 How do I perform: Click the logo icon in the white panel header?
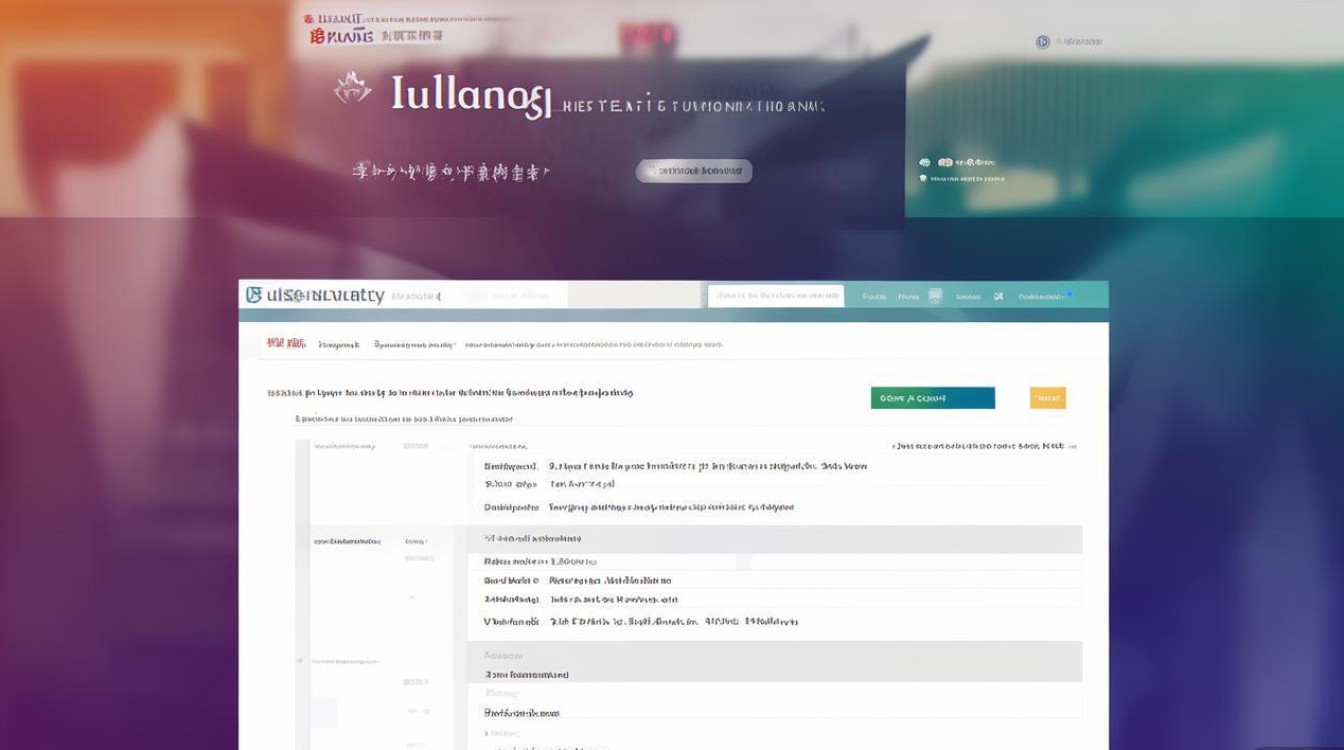254,295
